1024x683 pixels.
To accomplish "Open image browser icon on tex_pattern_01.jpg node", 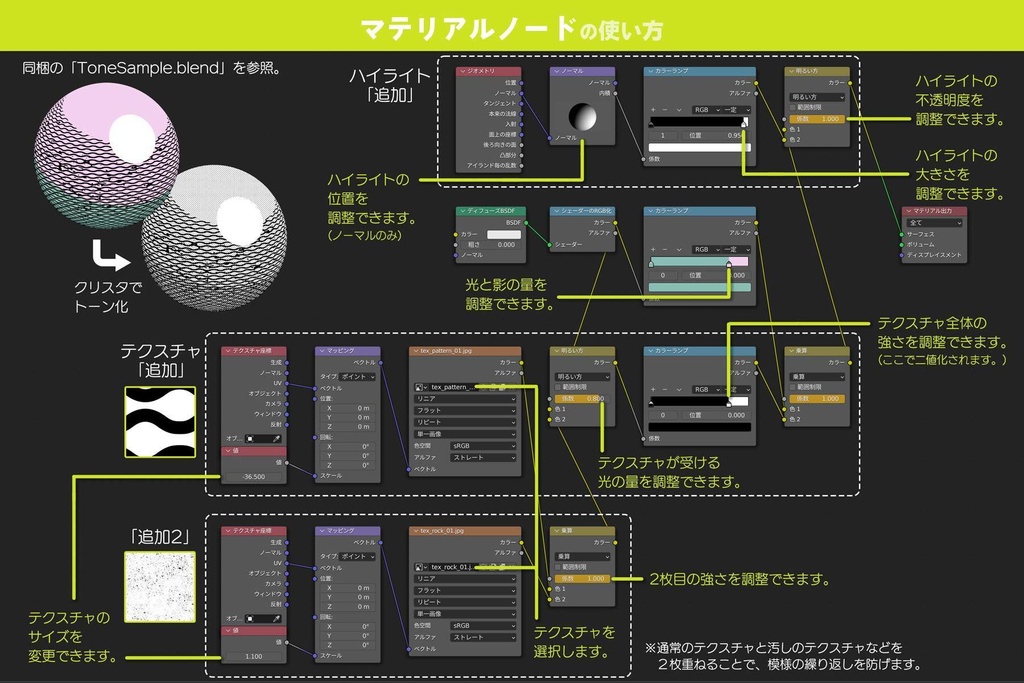I will [x=420, y=387].
